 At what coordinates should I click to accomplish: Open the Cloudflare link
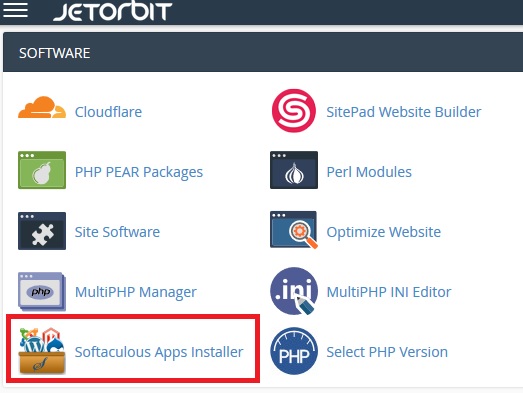(108, 112)
